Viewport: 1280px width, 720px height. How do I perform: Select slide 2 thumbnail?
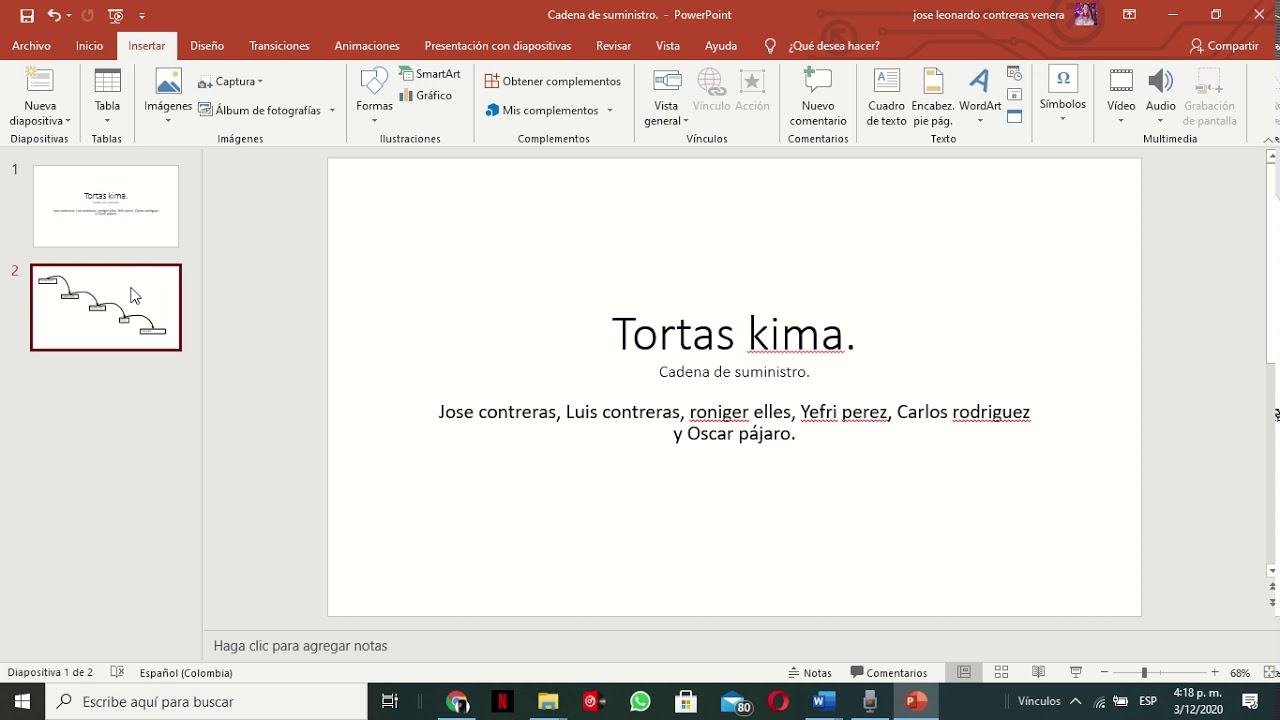click(106, 307)
